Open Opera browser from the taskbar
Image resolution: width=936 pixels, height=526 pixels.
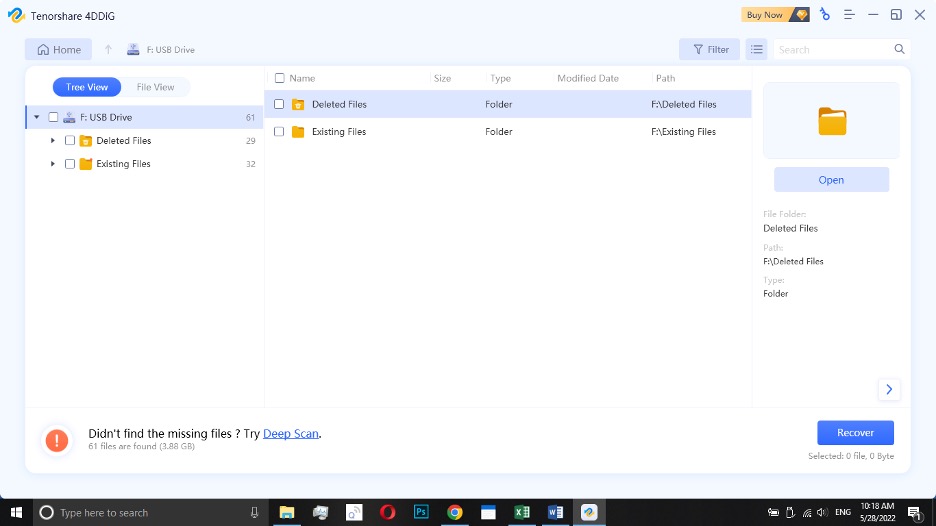point(387,512)
